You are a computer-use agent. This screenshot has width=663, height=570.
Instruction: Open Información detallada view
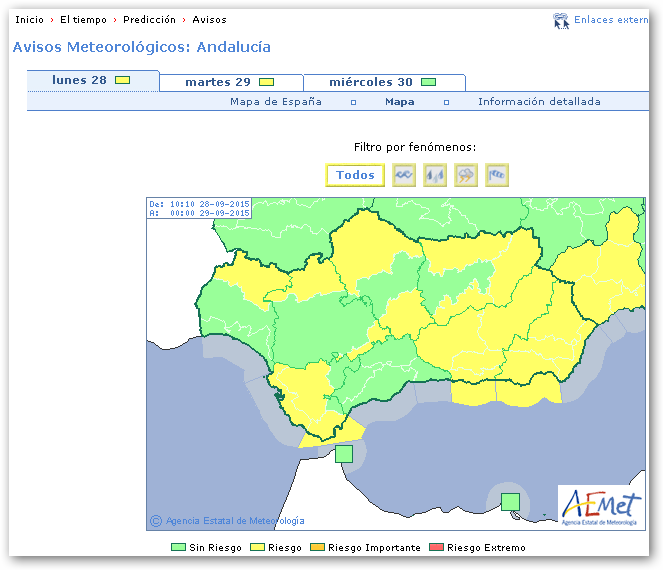coord(539,102)
